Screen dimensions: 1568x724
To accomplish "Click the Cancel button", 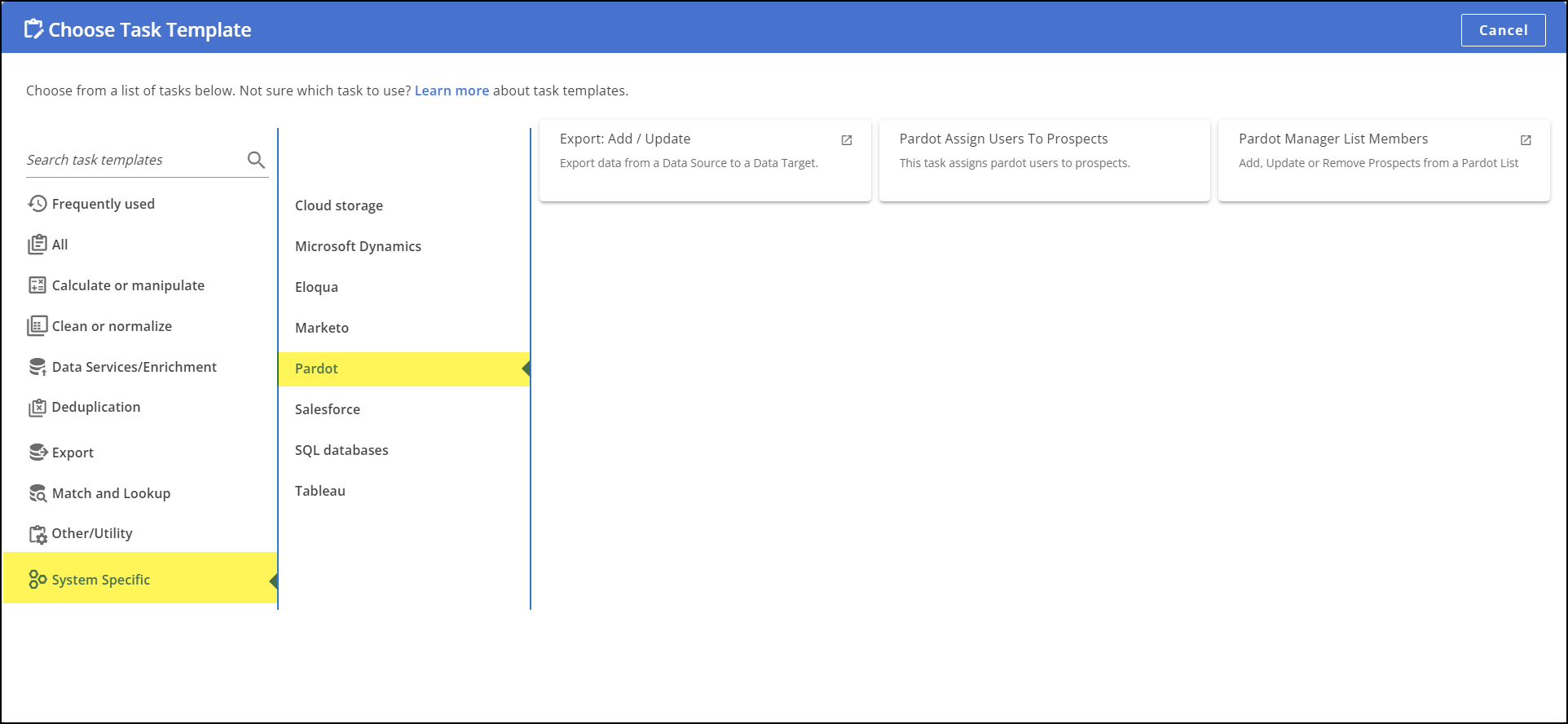I will [1503, 30].
